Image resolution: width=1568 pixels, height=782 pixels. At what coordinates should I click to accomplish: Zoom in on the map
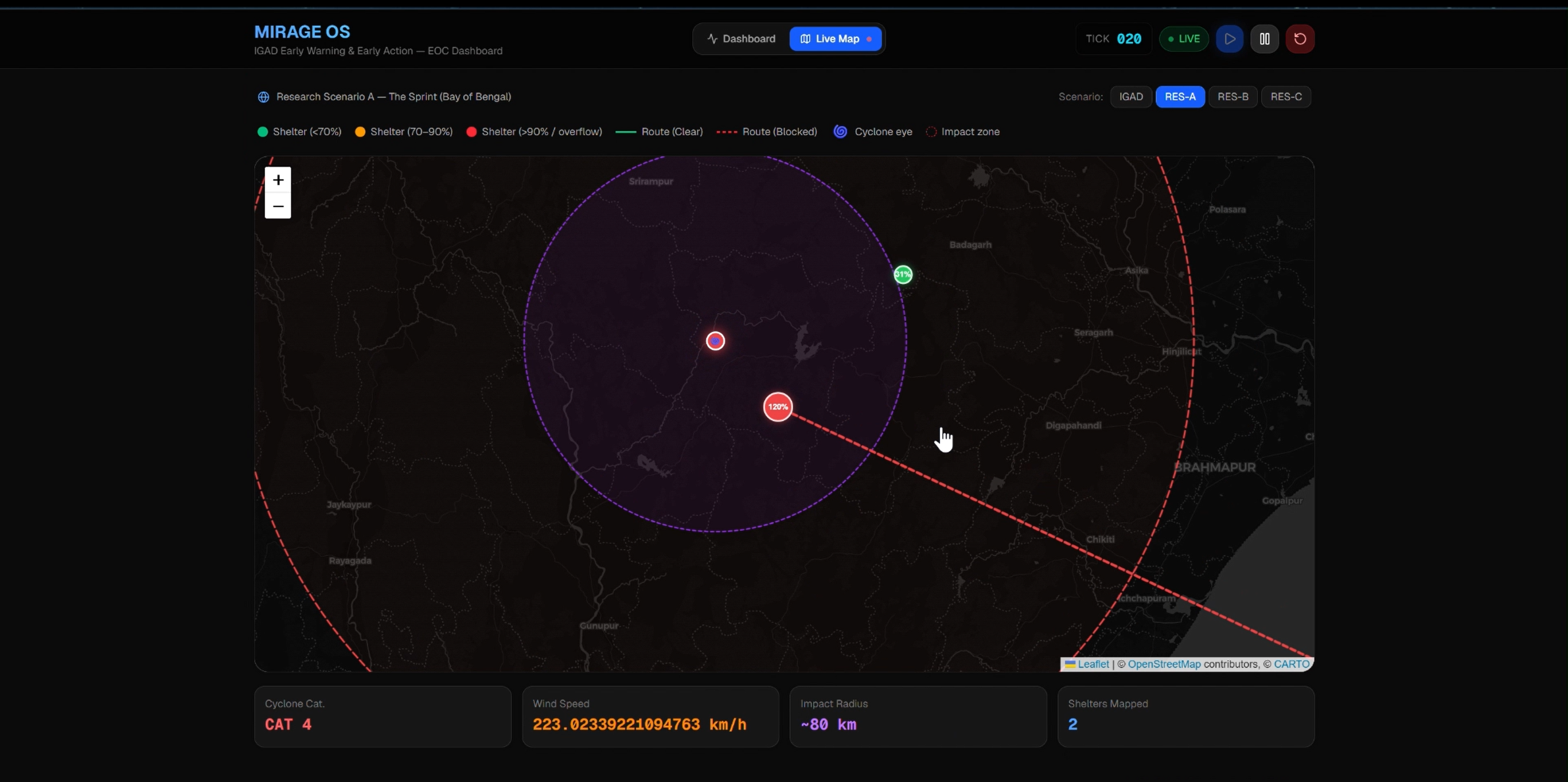[x=278, y=180]
